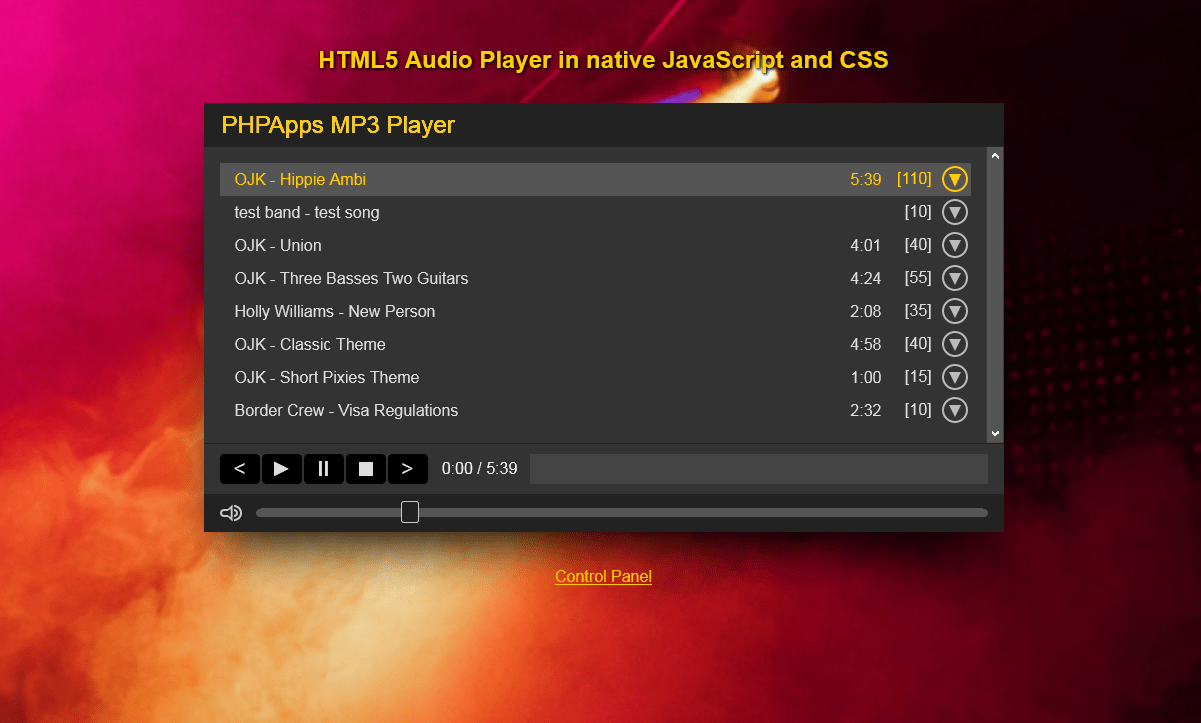Viewport: 1201px width, 723px height.
Task: Click the Stop playback icon
Action: (365, 468)
